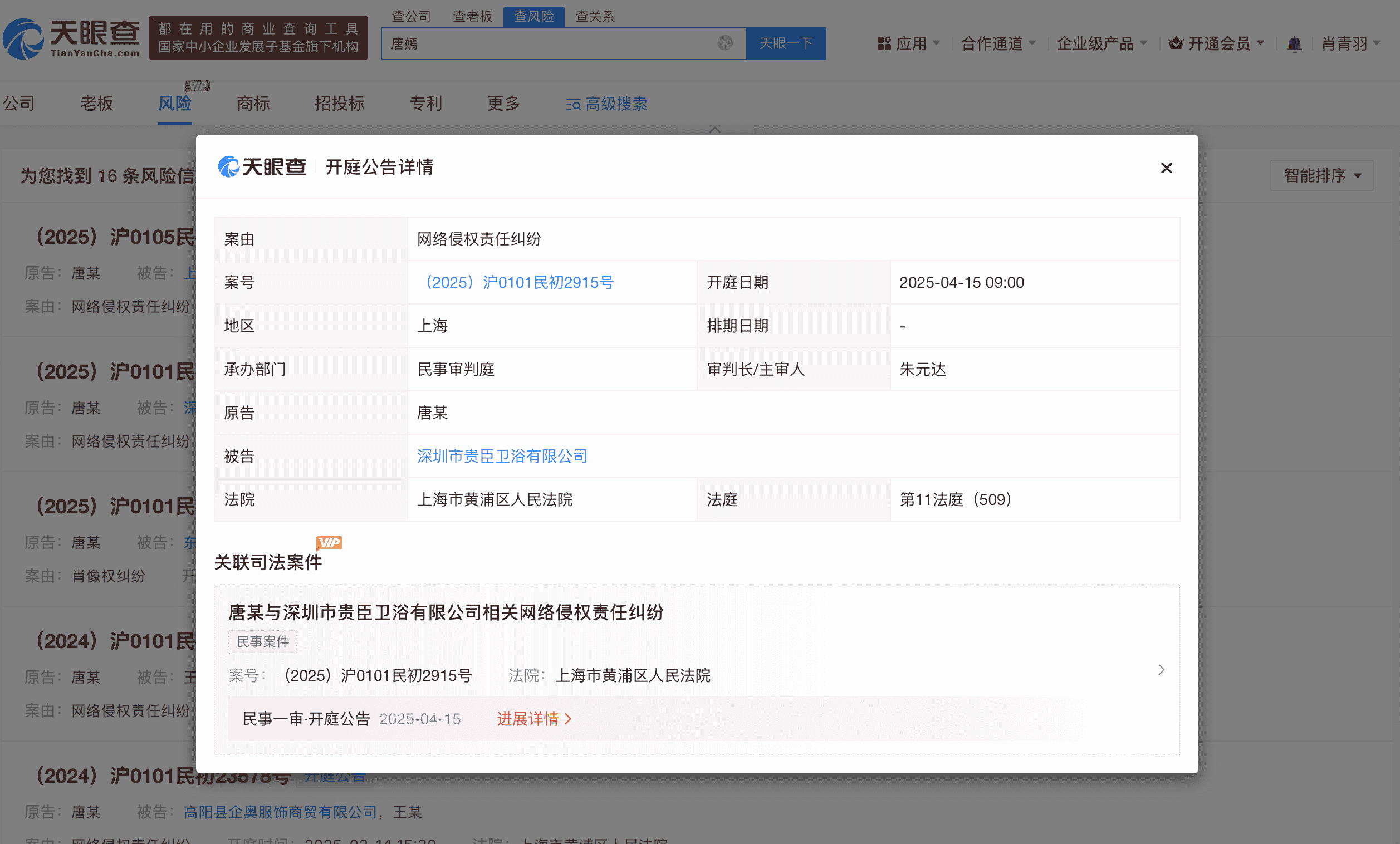
Task: Open the notification bell
Action: click(1294, 44)
